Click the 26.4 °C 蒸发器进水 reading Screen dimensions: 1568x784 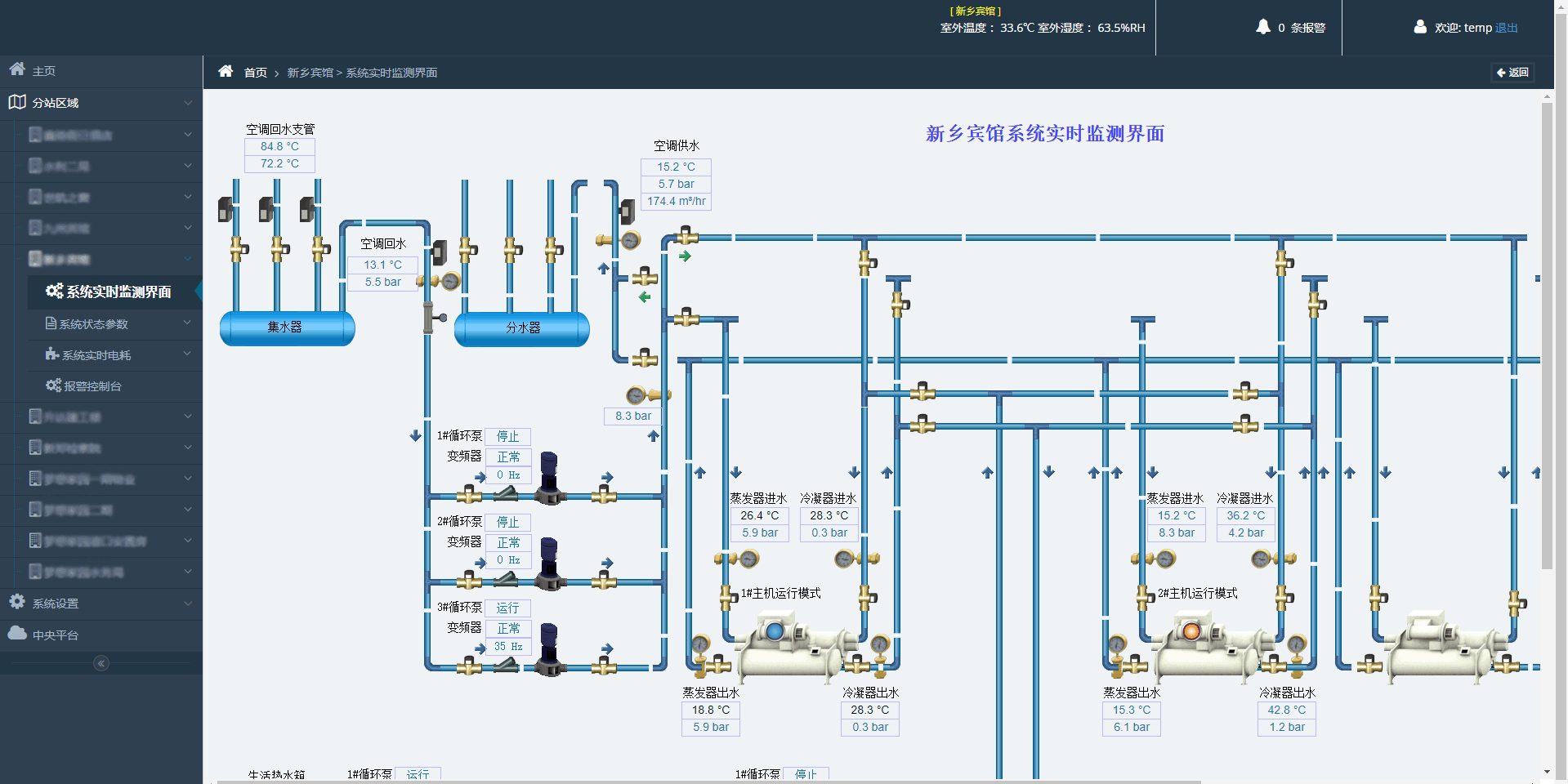click(x=759, y=515)
